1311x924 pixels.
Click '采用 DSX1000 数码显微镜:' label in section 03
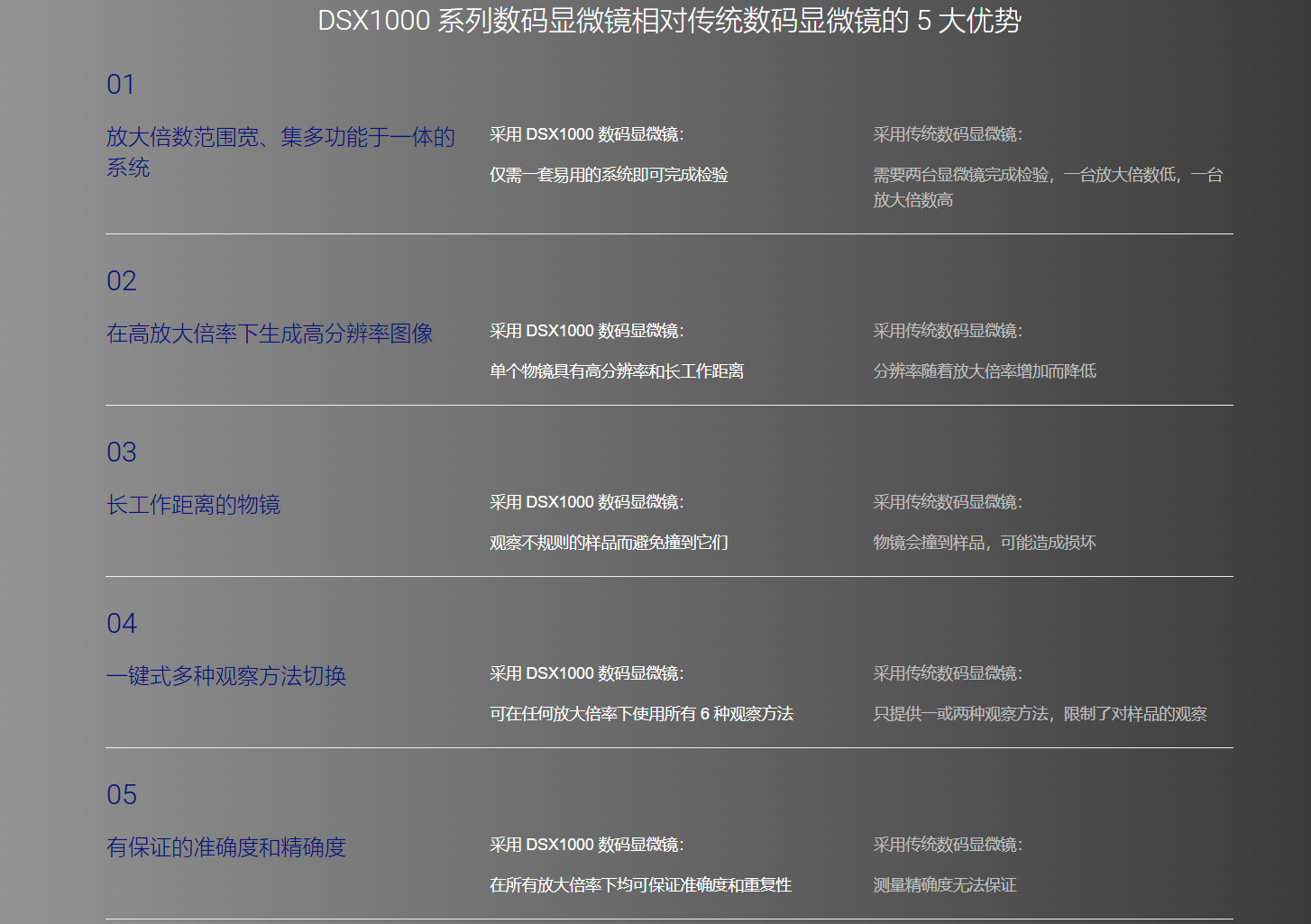(x=587, y=502)
